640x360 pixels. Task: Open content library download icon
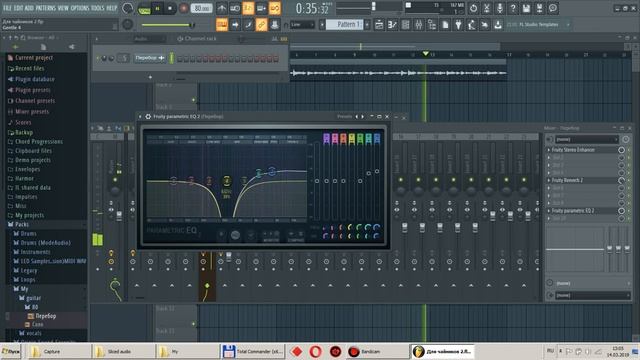498,25
